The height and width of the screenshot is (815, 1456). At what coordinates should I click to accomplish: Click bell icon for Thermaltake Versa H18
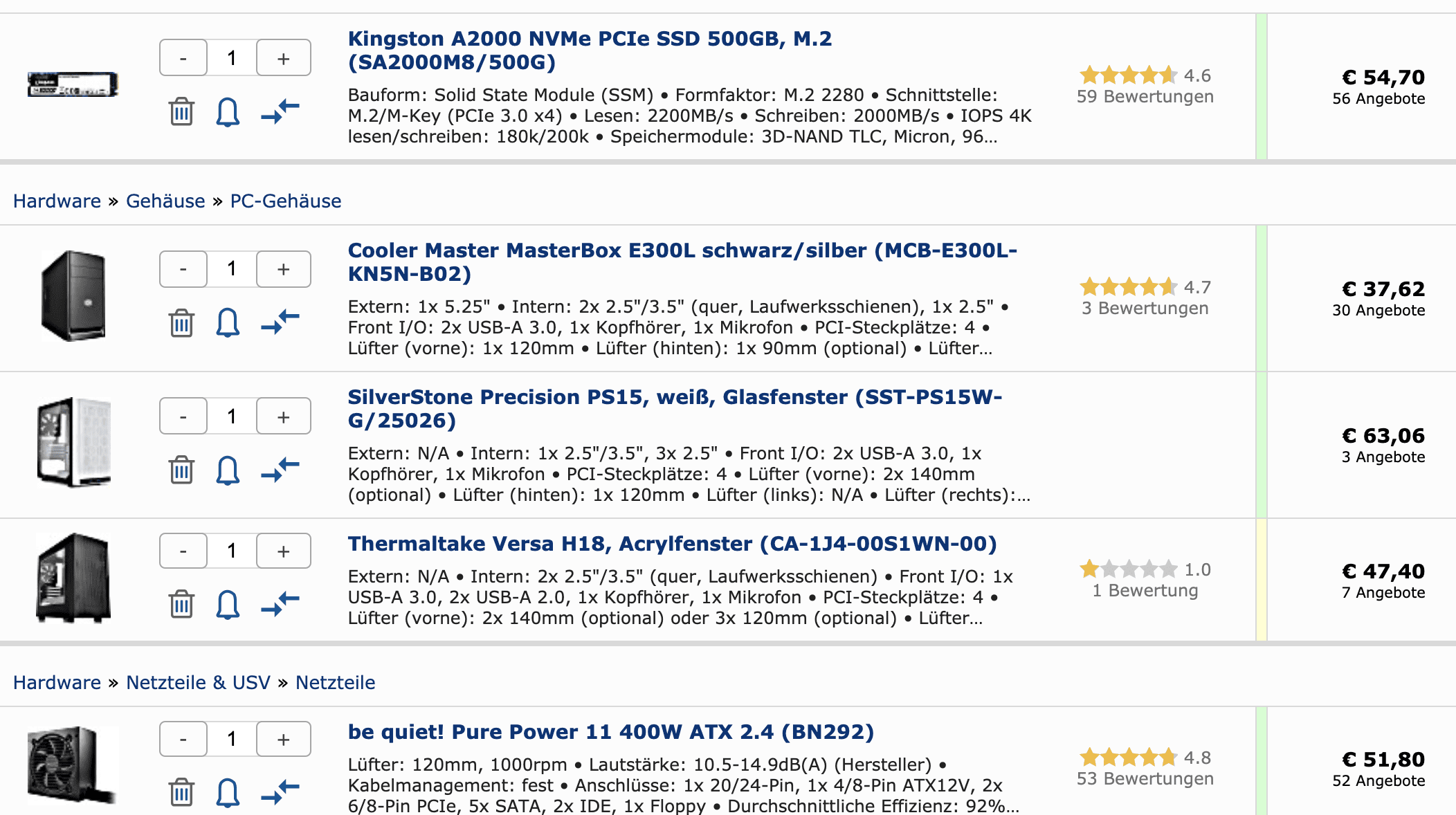(x=228, y=604)
